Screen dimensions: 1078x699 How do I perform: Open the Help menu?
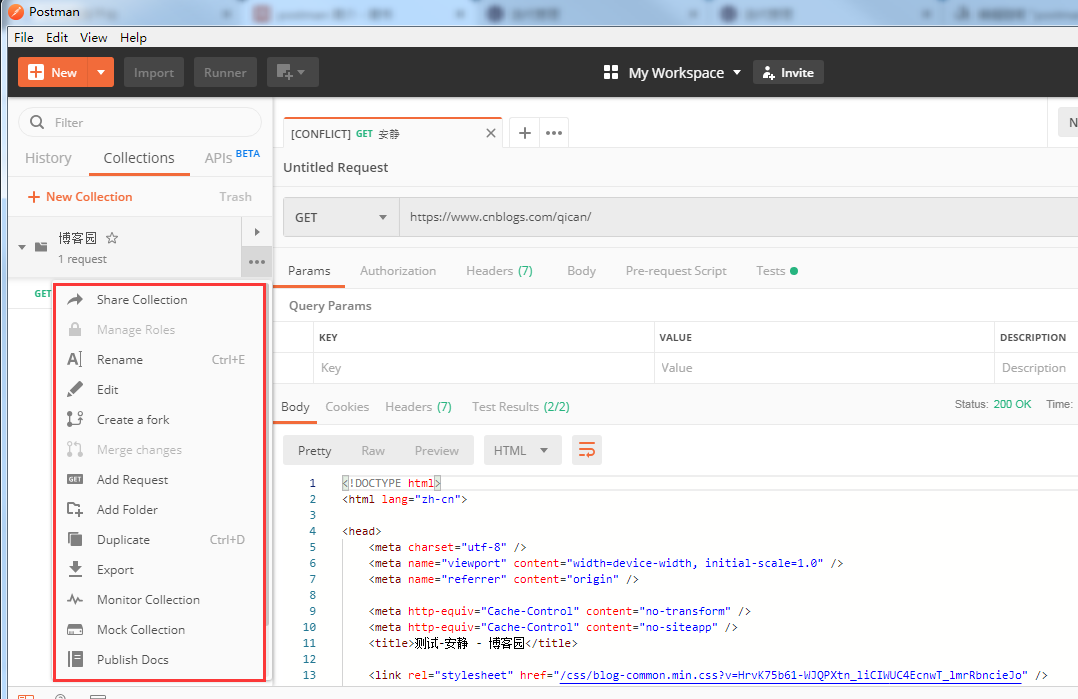[133, 38]
